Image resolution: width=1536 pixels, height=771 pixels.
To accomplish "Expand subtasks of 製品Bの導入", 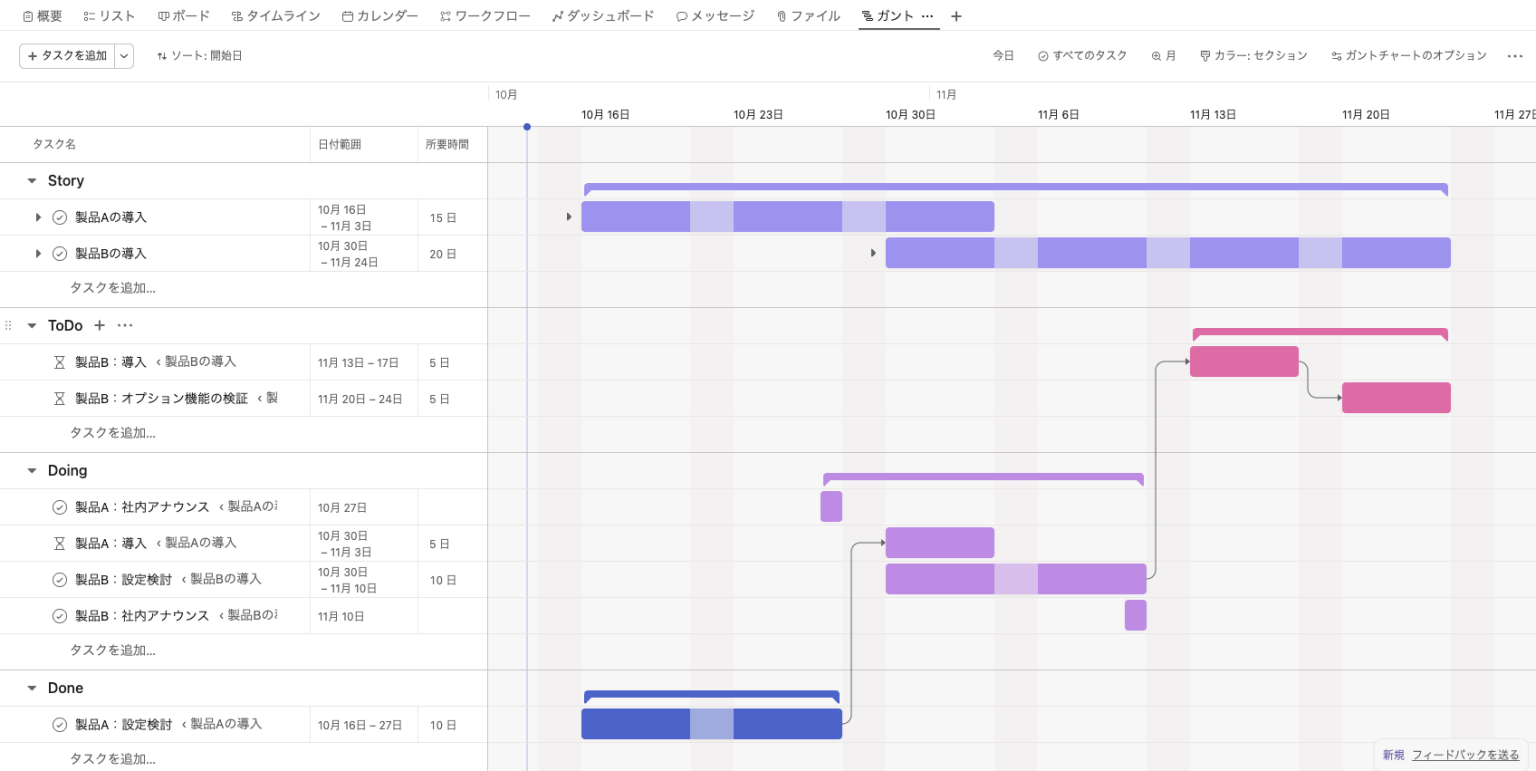I will (x=38, y=253).
